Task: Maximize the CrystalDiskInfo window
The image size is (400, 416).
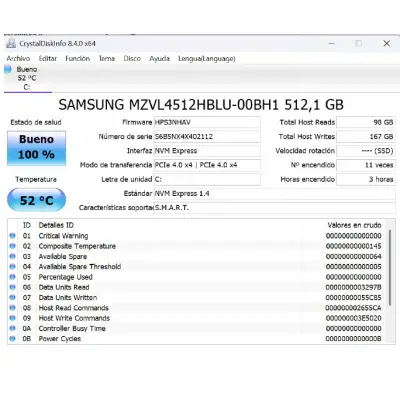Action: (359, 43)
